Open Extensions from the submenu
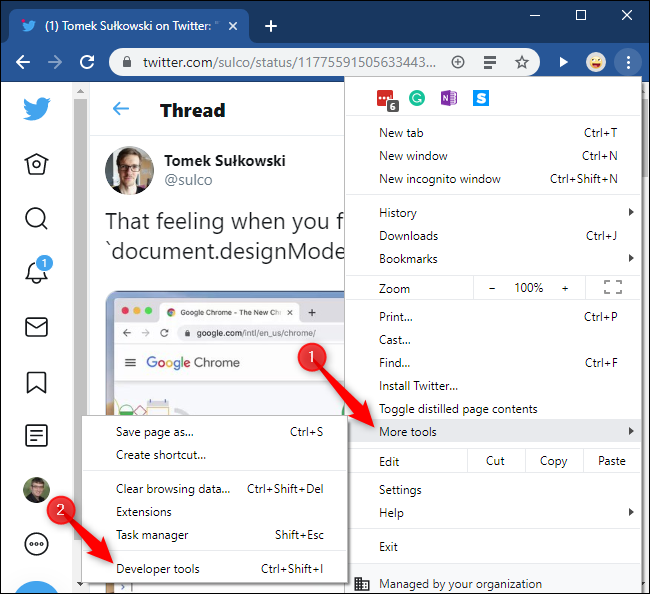The image size is (650, 594). 214,512
